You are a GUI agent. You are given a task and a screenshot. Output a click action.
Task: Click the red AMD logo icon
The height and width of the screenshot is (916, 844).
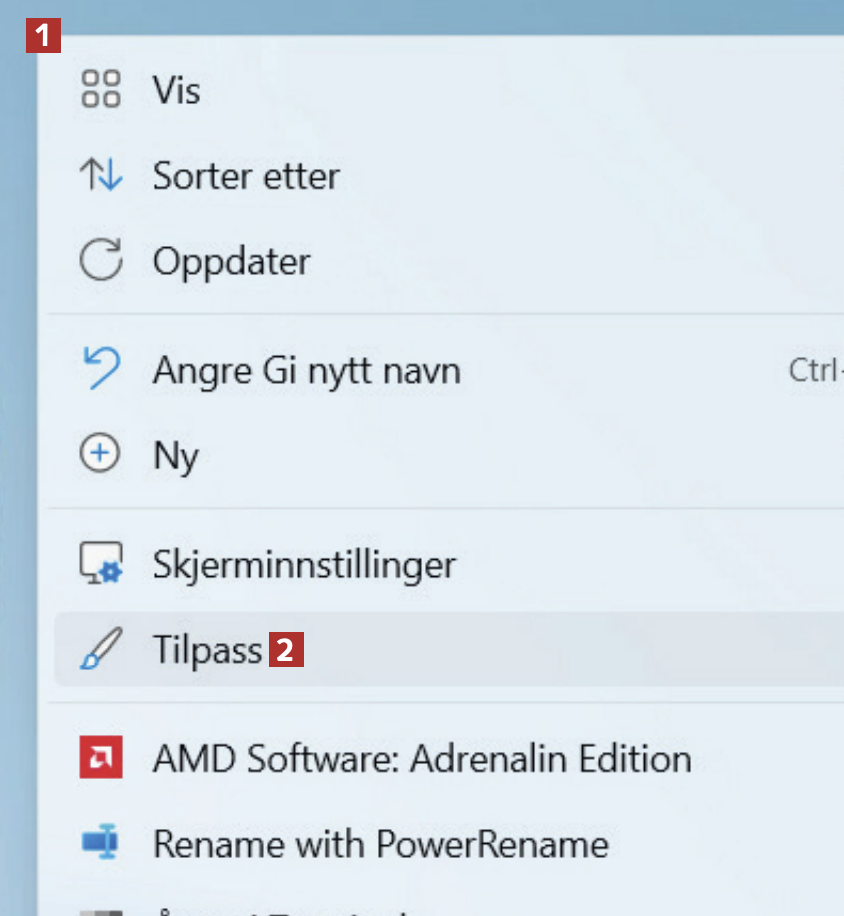(100, 758)
